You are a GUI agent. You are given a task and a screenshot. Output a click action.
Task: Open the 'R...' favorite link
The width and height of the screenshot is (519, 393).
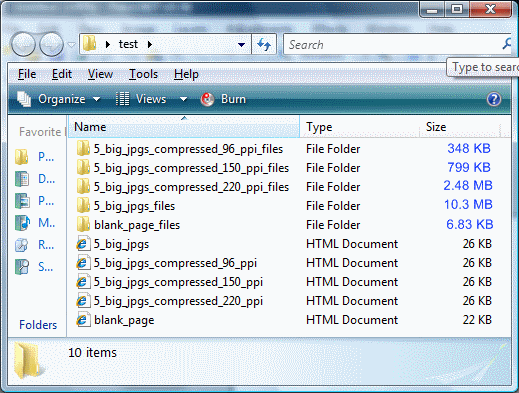point(46,245)
